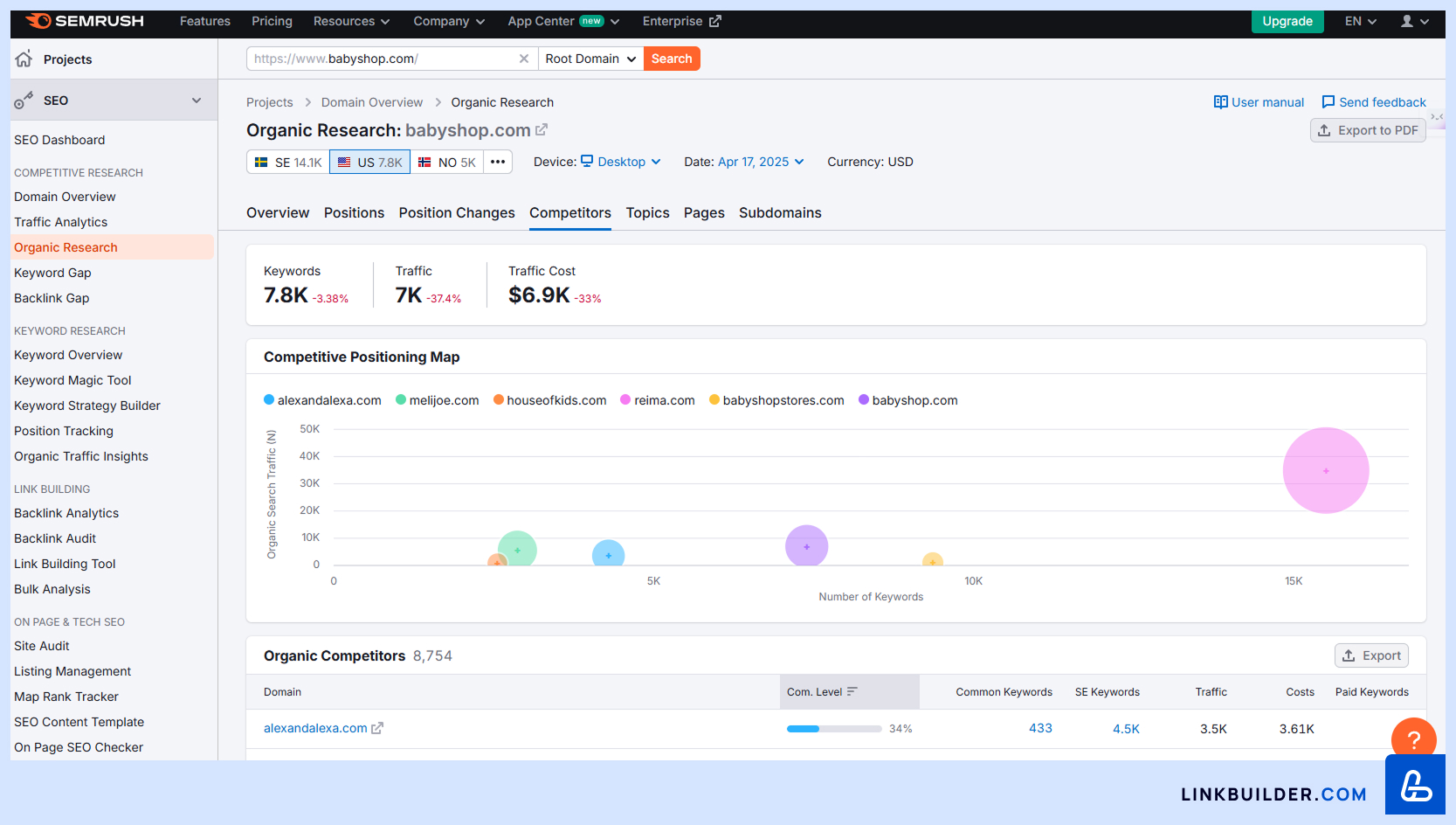The width and height of the screenshot is (1456, 825).
Task: Sort by Com. Level column icon
Action: pos(852,691)
